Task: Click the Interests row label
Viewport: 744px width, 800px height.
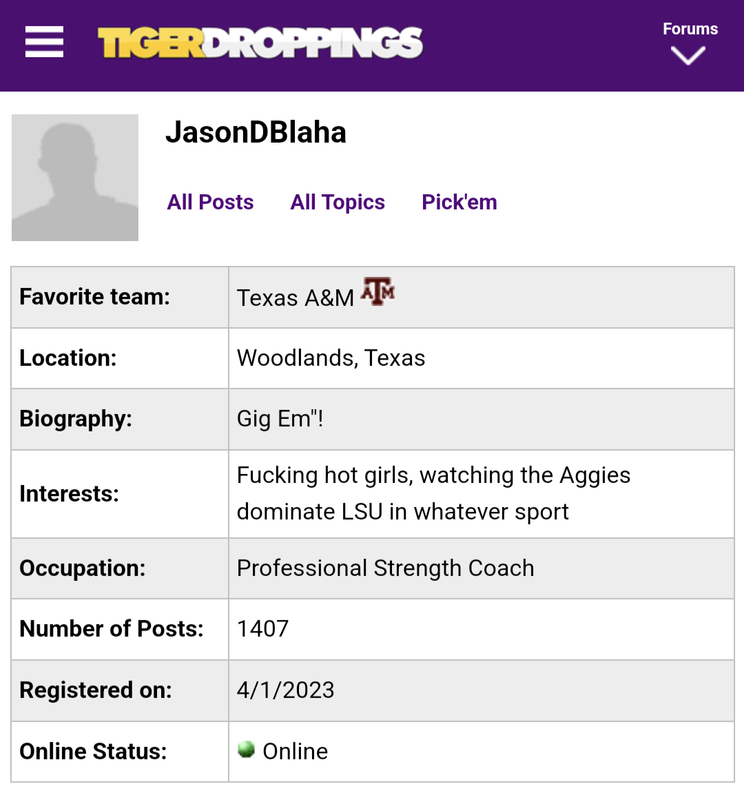Action: 69,494
